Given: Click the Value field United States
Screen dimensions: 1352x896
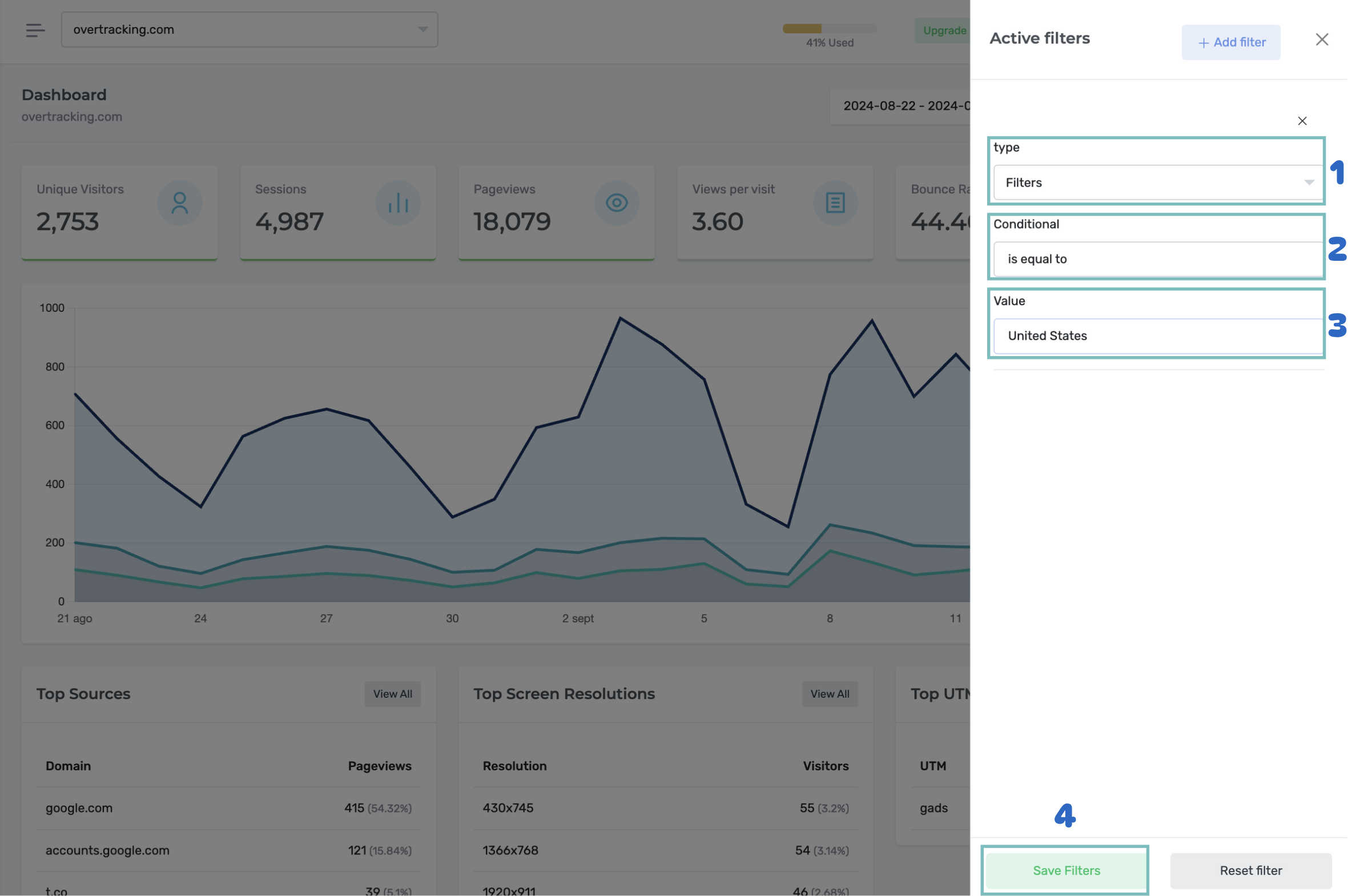Looking at the screenshot, I should 1158,336.
